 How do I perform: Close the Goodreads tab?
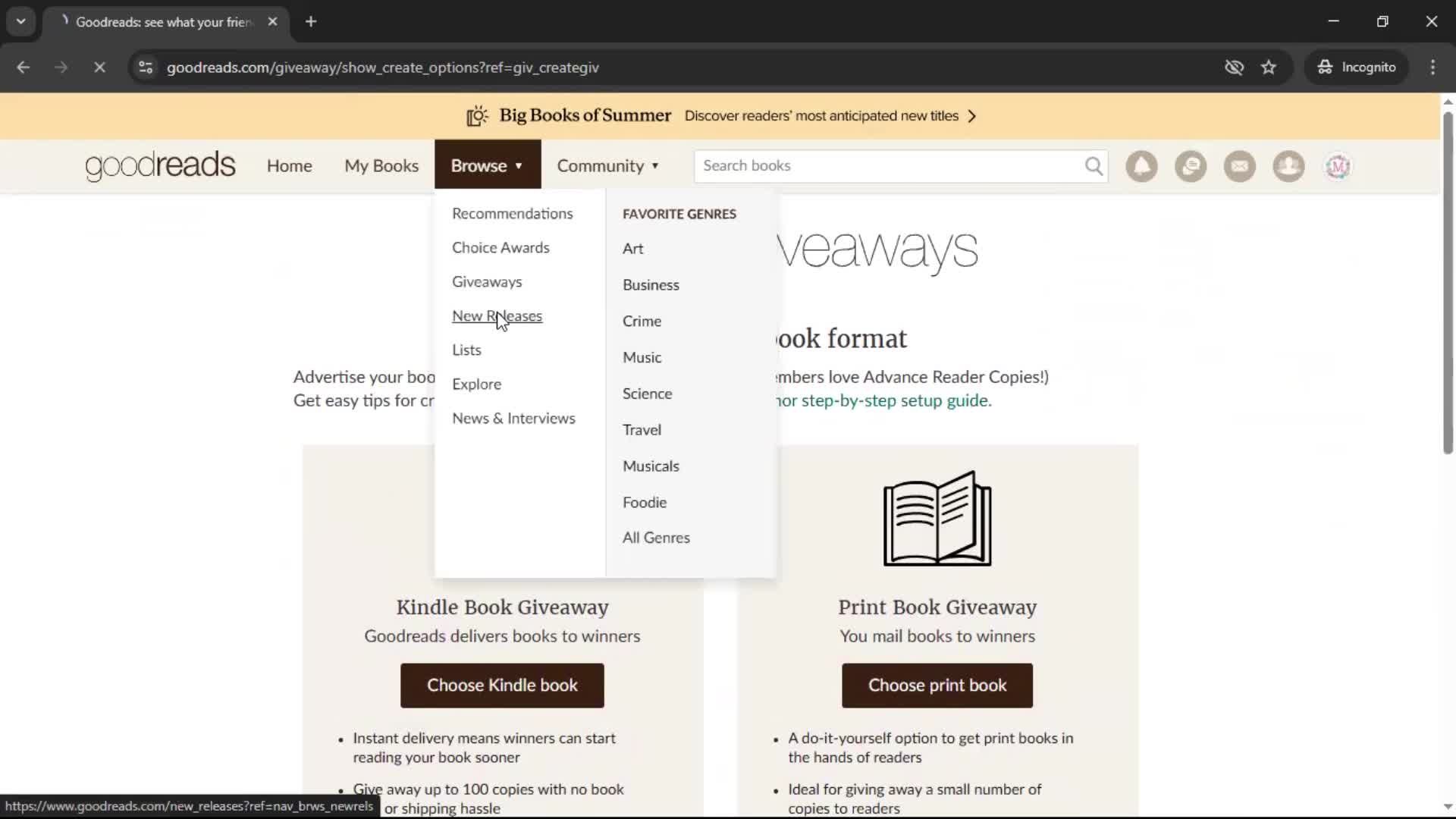pos(272,22)
